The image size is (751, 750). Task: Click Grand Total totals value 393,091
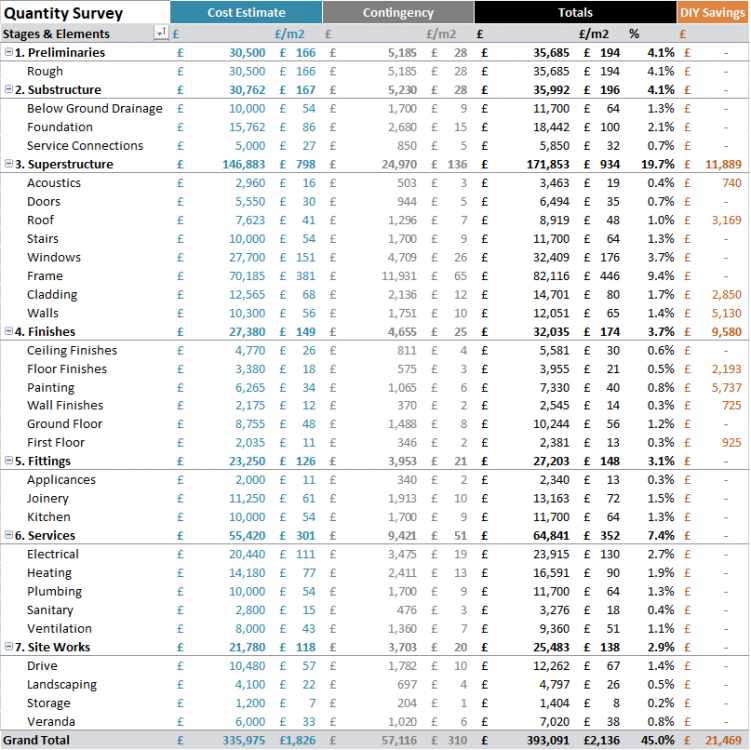pyautogui.click(x=548, y=740)
